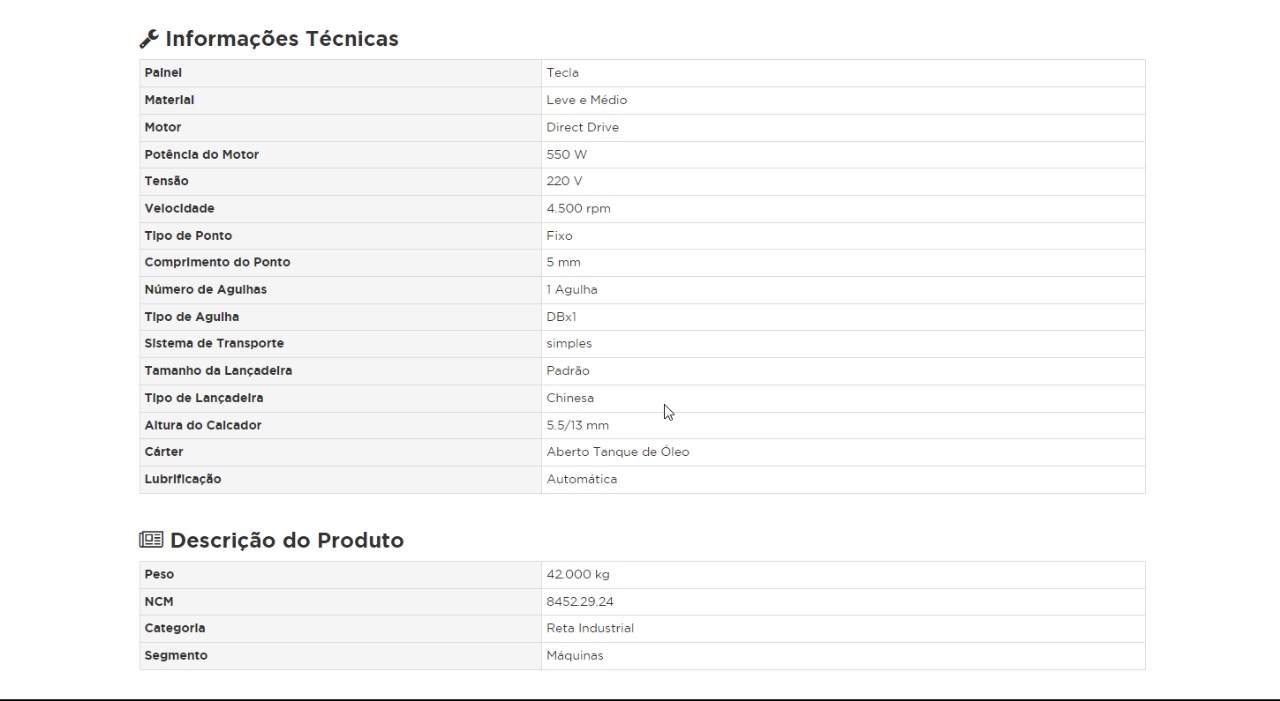
Task: Click the Máquinas segment value
Action: (575, 656)
